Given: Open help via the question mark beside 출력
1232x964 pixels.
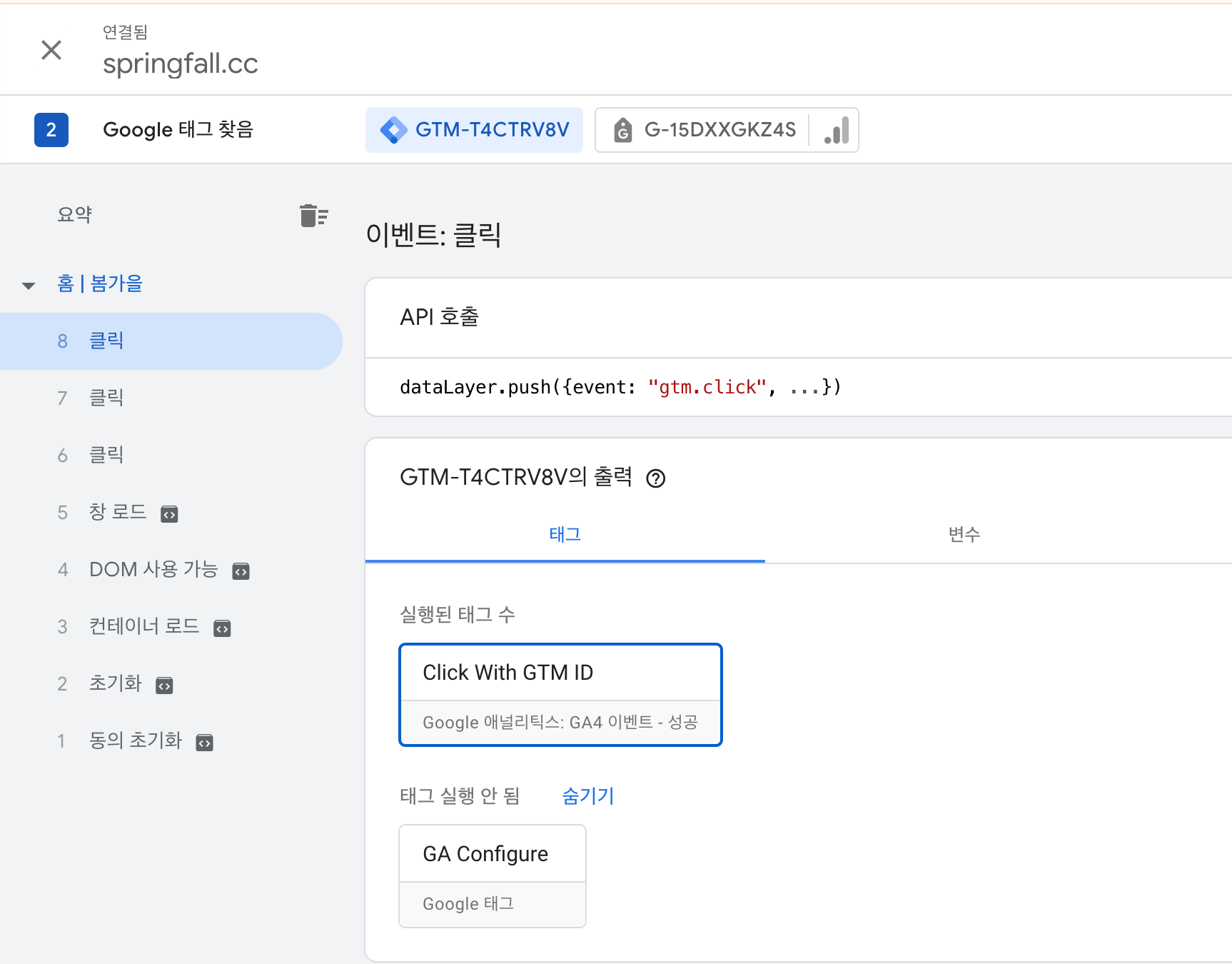Looking at the screenshot, I should [657, 479].
